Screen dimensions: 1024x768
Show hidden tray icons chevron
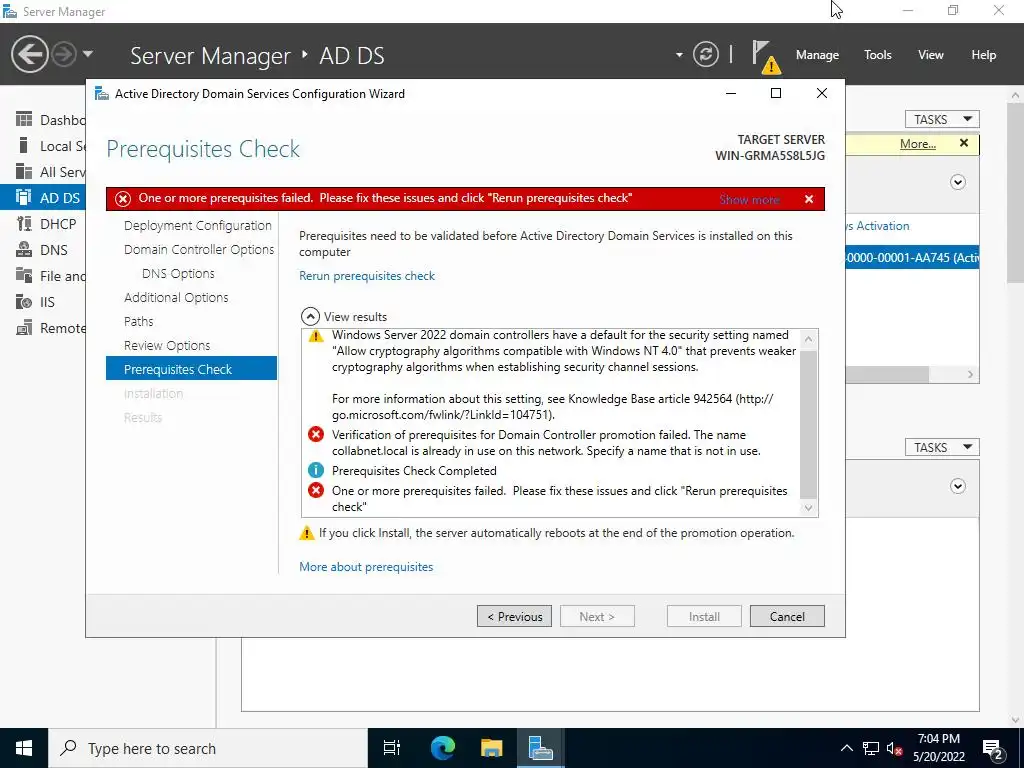click(x=846, y=748)
